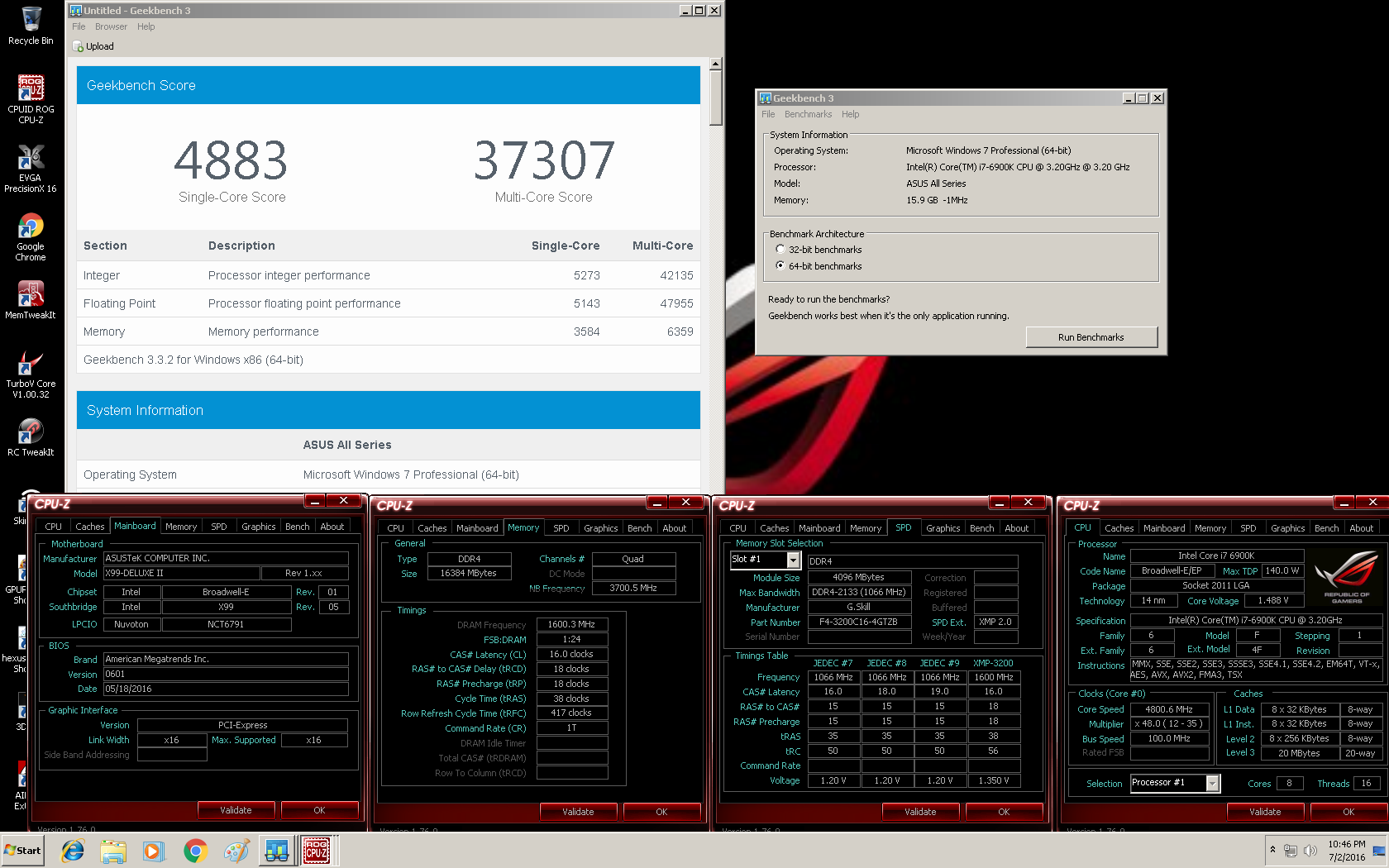1389x868 pixels.
Task: Click XMP-3200 timings column header
Action: tap(993, 663)
